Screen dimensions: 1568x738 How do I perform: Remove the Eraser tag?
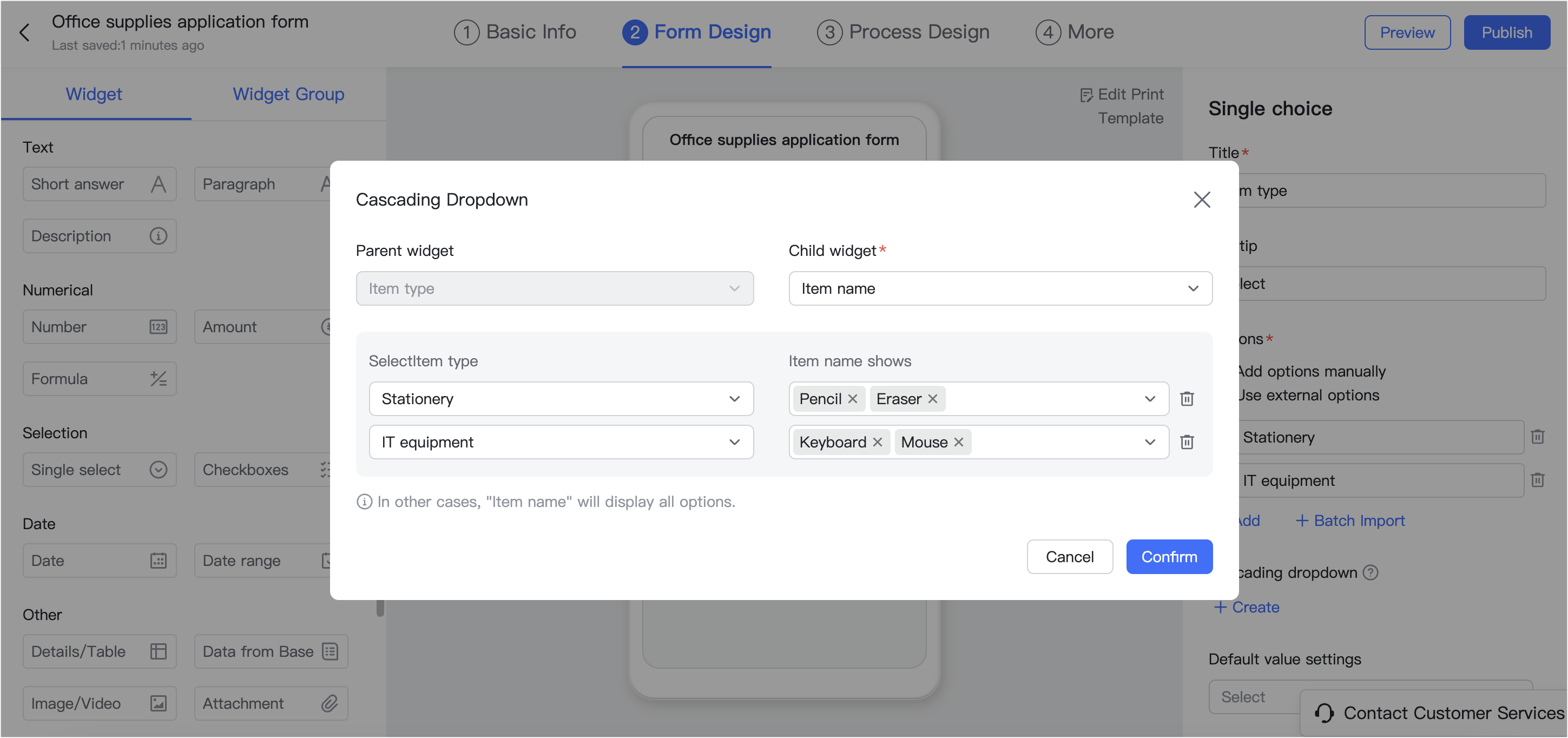coord(932,399)
